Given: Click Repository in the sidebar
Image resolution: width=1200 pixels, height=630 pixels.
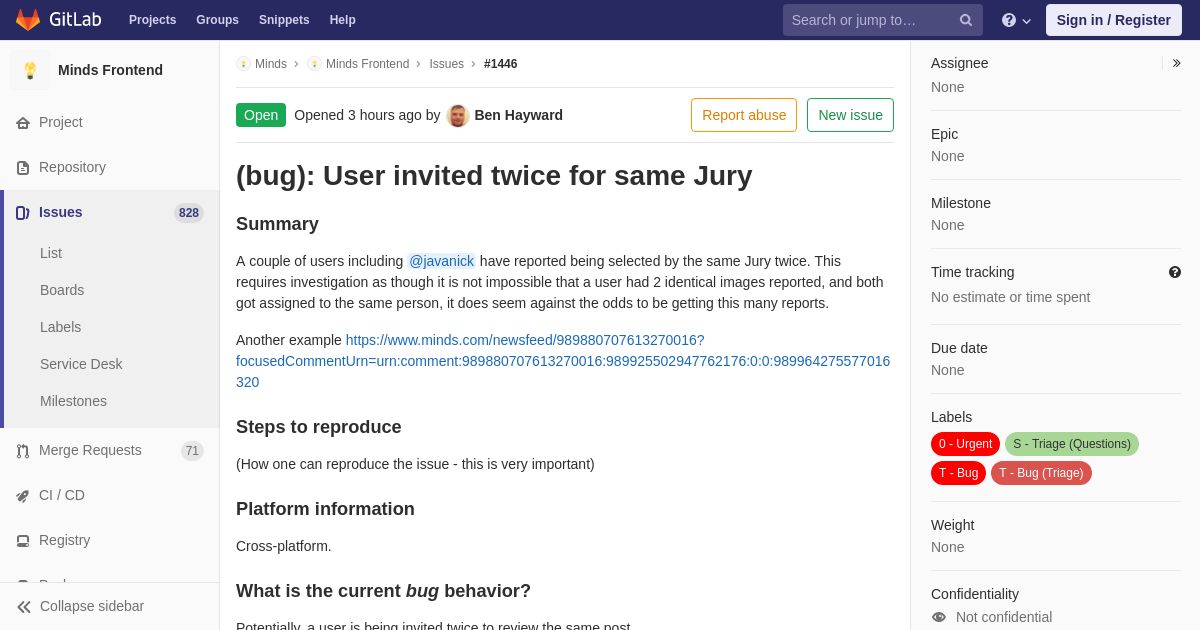Looking at the screenshot, I should 72,167.
